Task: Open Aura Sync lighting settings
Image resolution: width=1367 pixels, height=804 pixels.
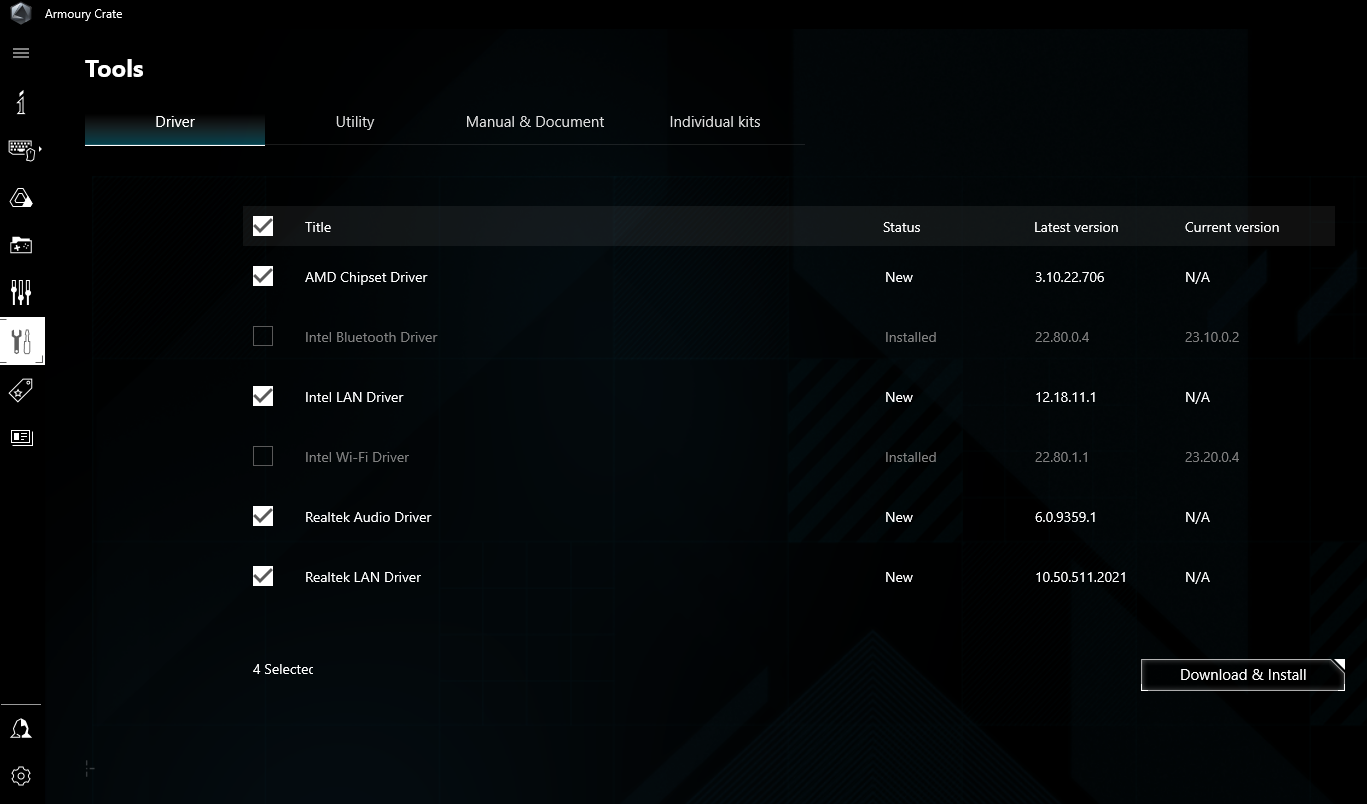Action: click(21, 197)
